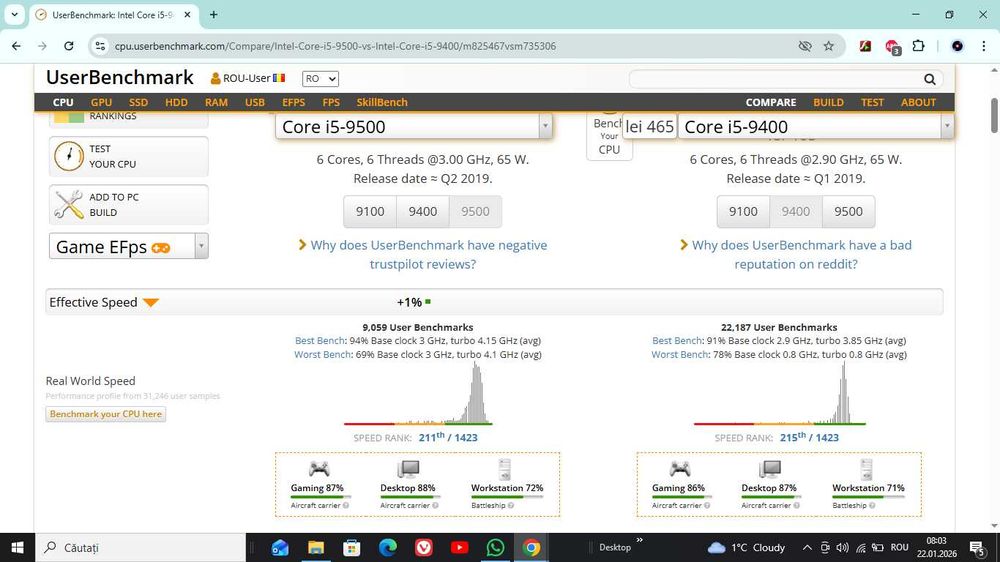Show hidden system tray icons

pos(807,547)
